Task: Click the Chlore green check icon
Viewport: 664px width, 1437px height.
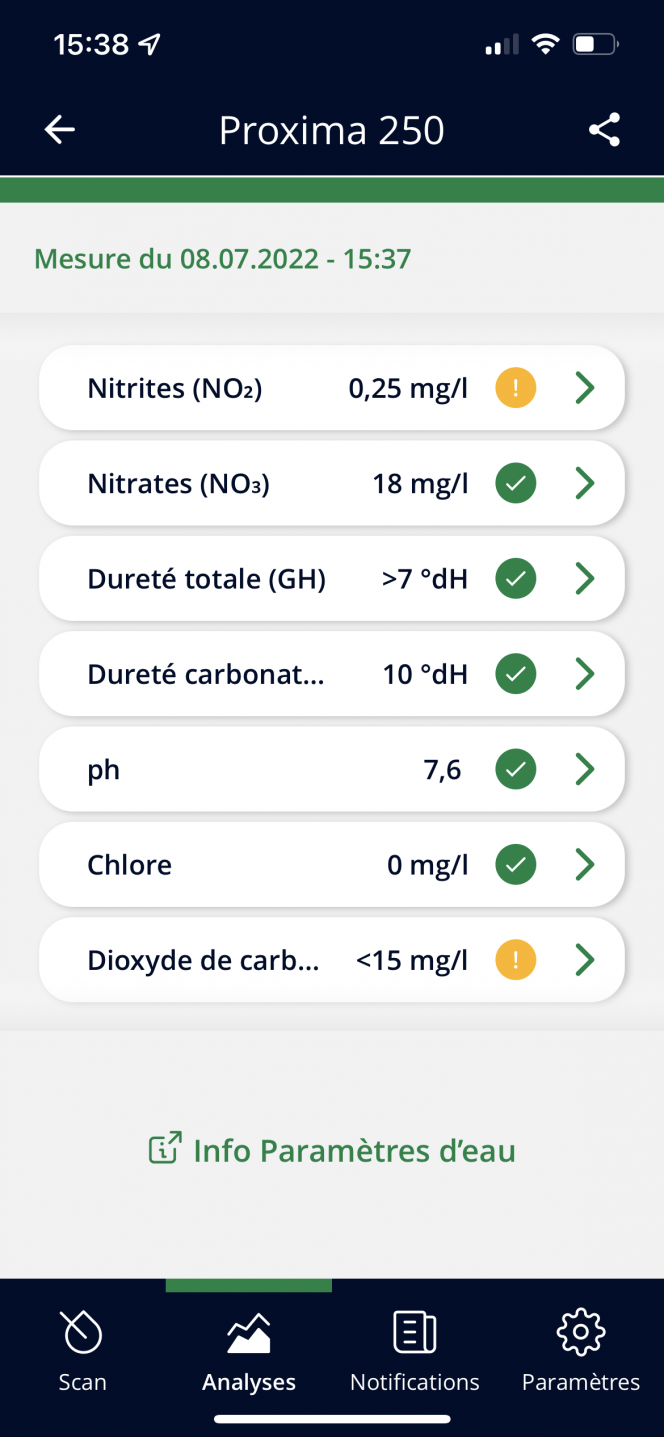Action: pyautogui.click(x=516, y=865)
